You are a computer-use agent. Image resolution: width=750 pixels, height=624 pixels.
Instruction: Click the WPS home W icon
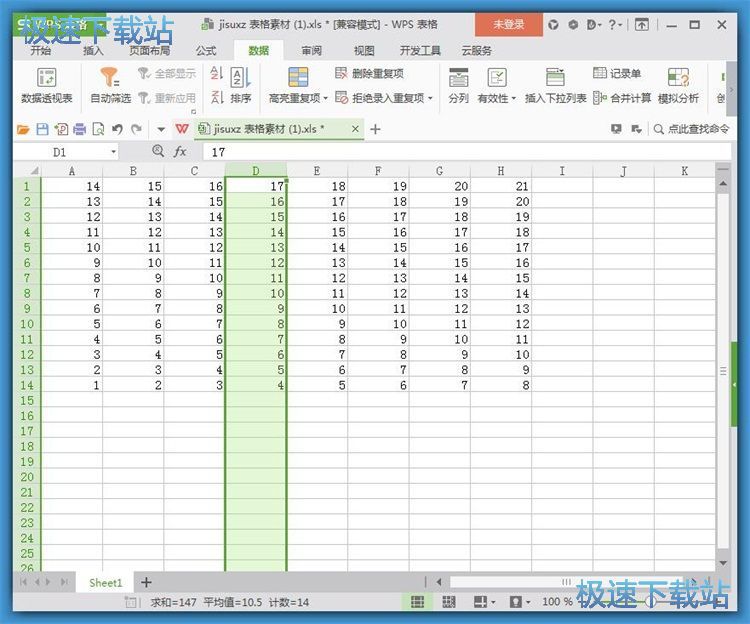182,129
